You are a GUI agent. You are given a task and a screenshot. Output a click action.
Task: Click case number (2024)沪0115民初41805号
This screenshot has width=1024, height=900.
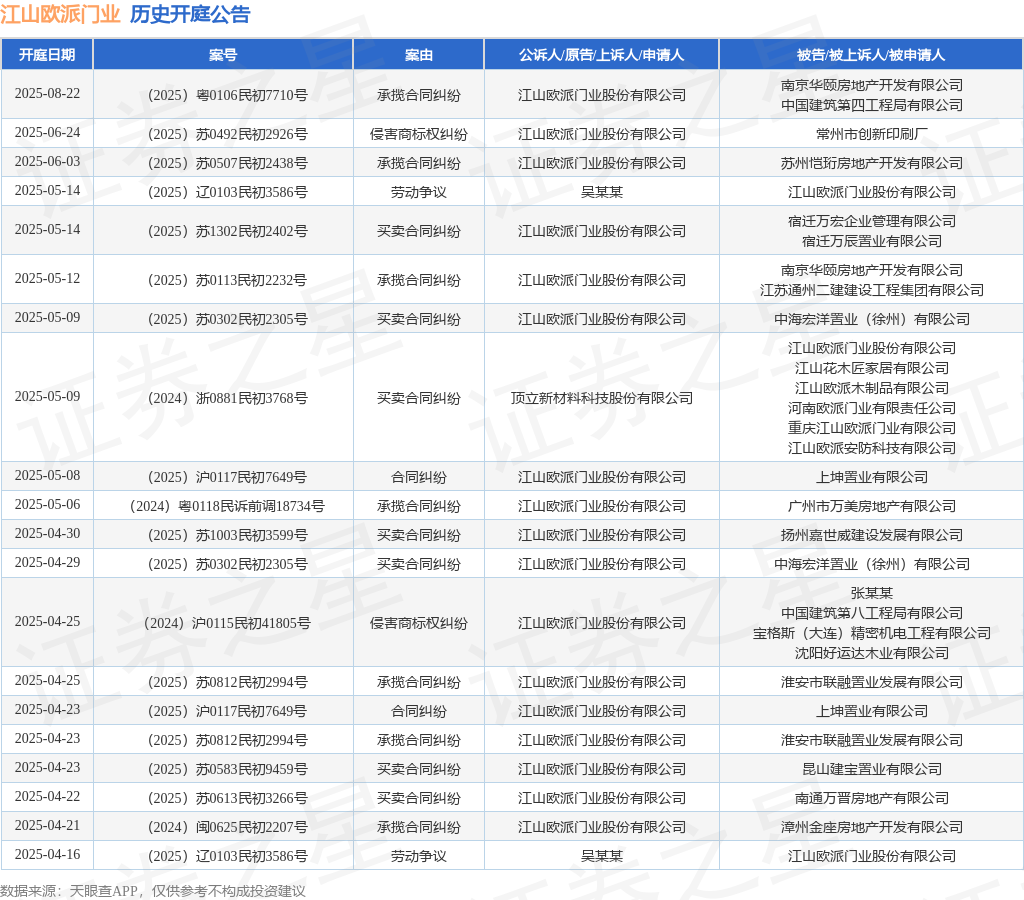pyautogui.click(x=227, y=623)
